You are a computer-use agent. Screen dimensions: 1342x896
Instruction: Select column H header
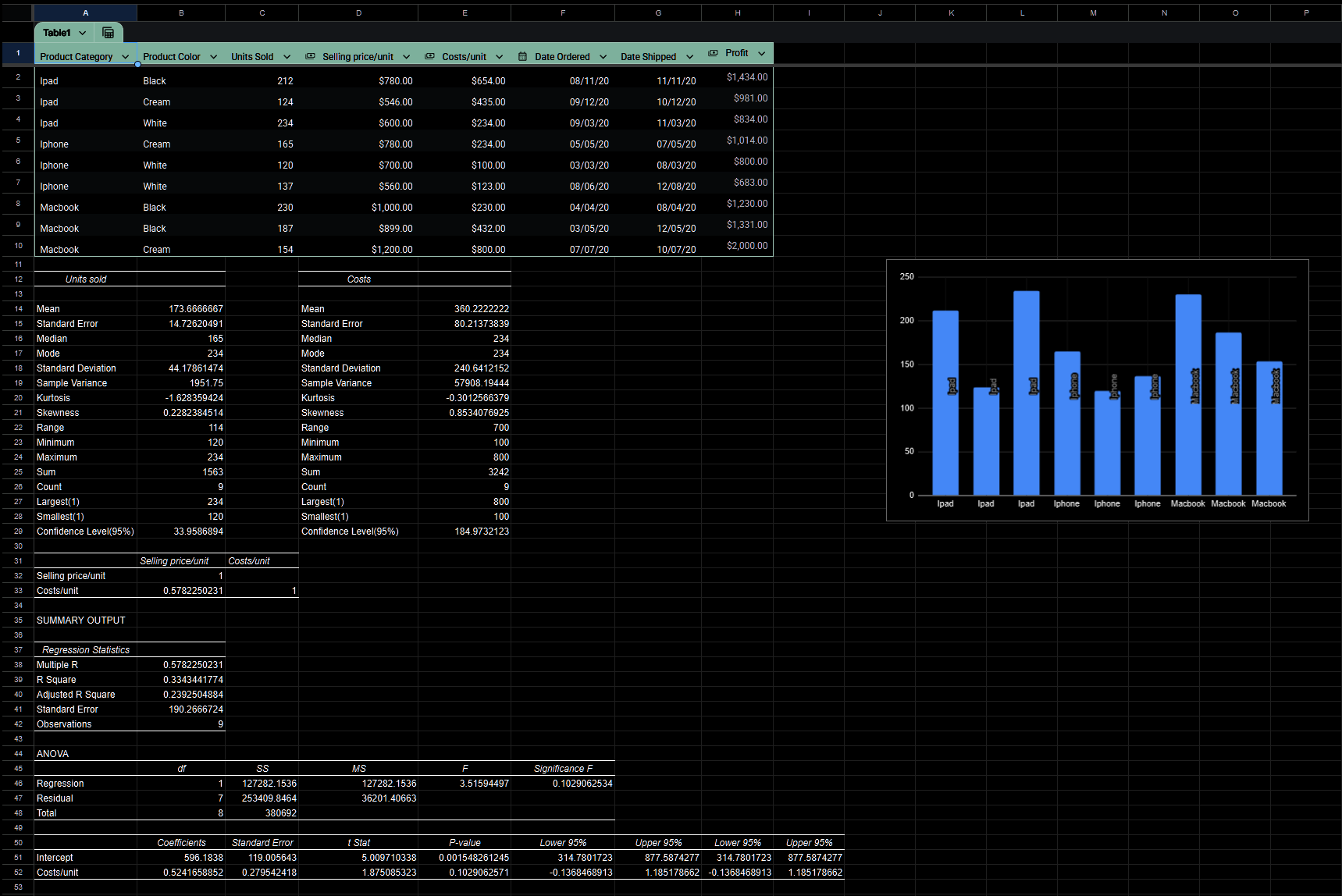click(x=737, y=12)
